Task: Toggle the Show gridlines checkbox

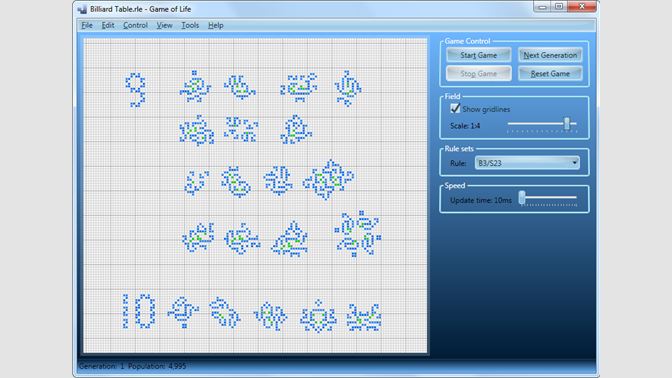Action: point(455,109)
